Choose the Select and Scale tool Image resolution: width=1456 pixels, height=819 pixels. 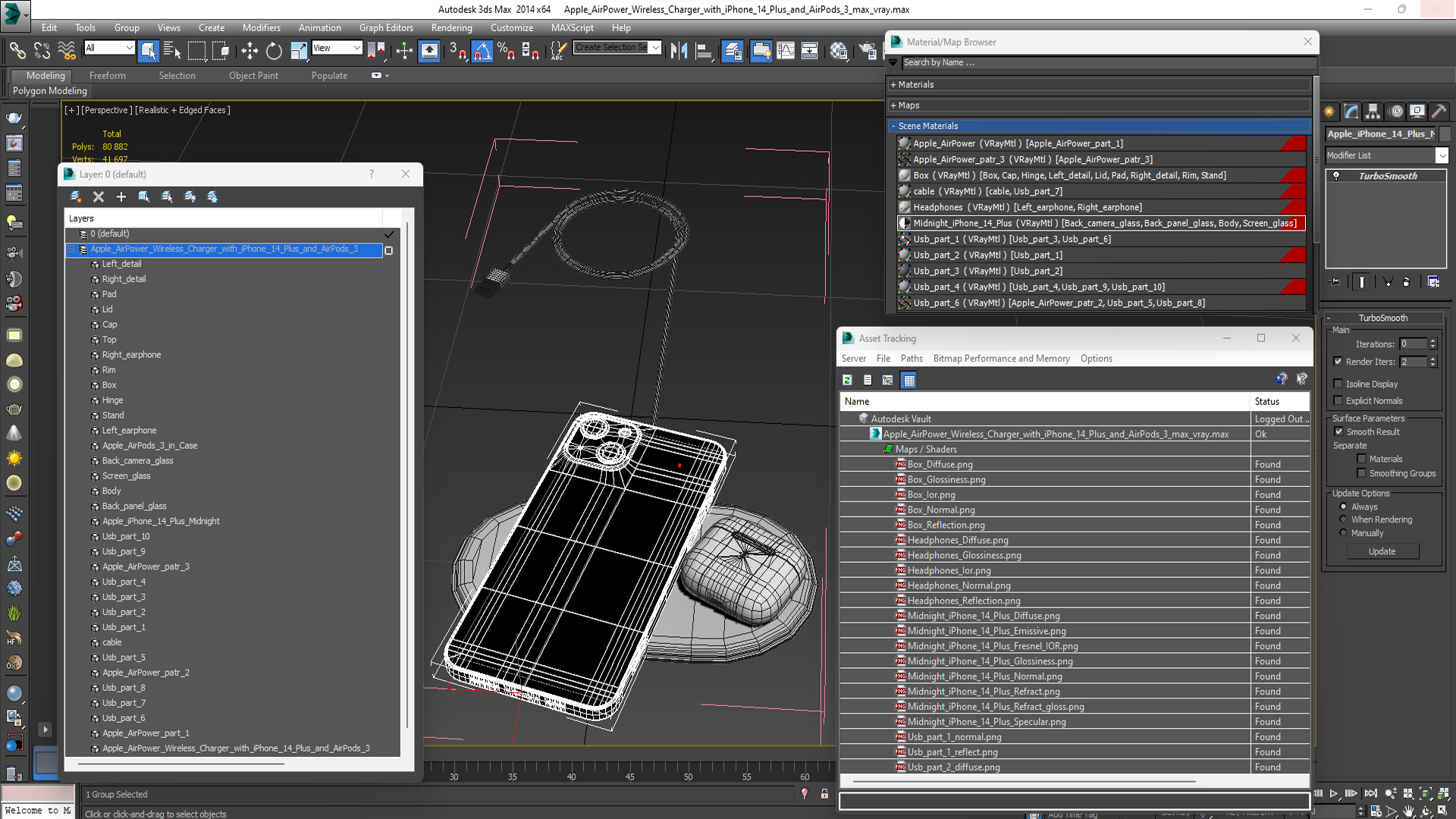pyautogui.click(x=299, y=51)
